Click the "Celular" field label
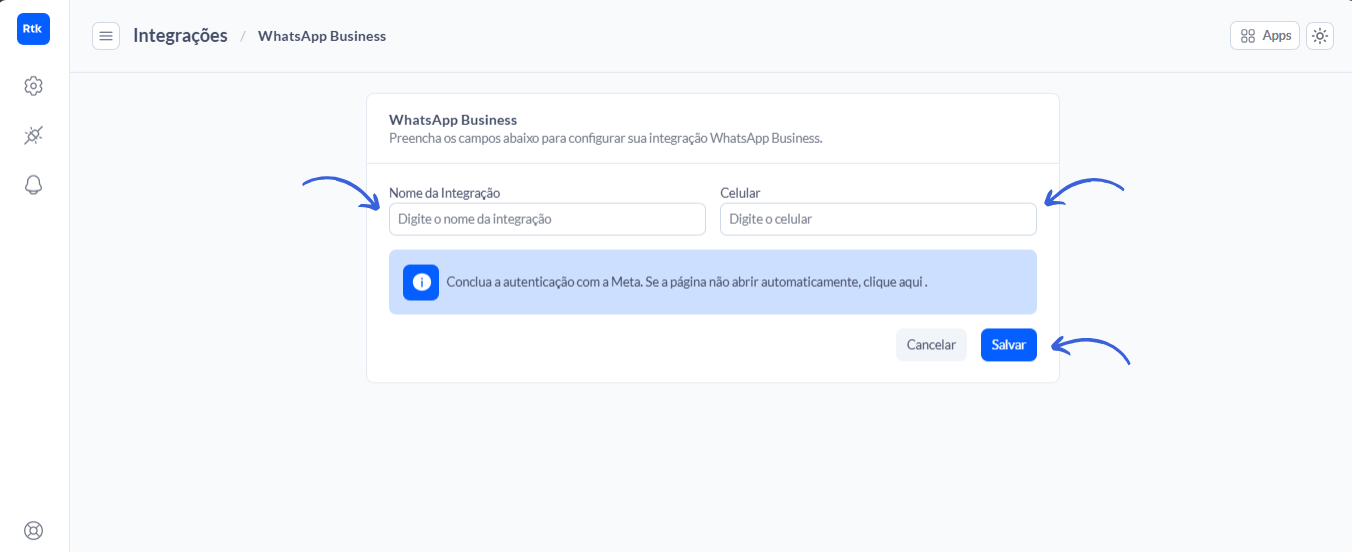The image size is (1352, 552). (740, 192)
